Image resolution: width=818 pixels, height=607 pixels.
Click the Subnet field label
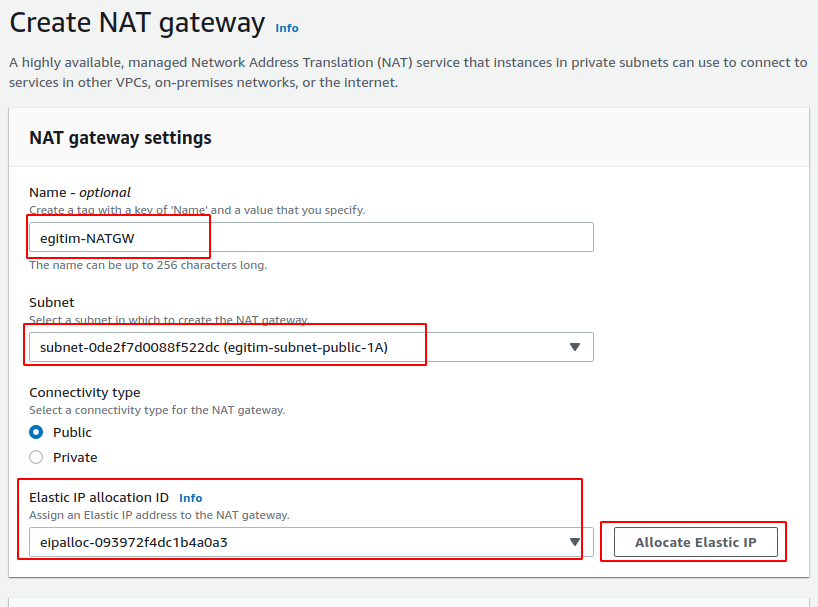point(52,302)
